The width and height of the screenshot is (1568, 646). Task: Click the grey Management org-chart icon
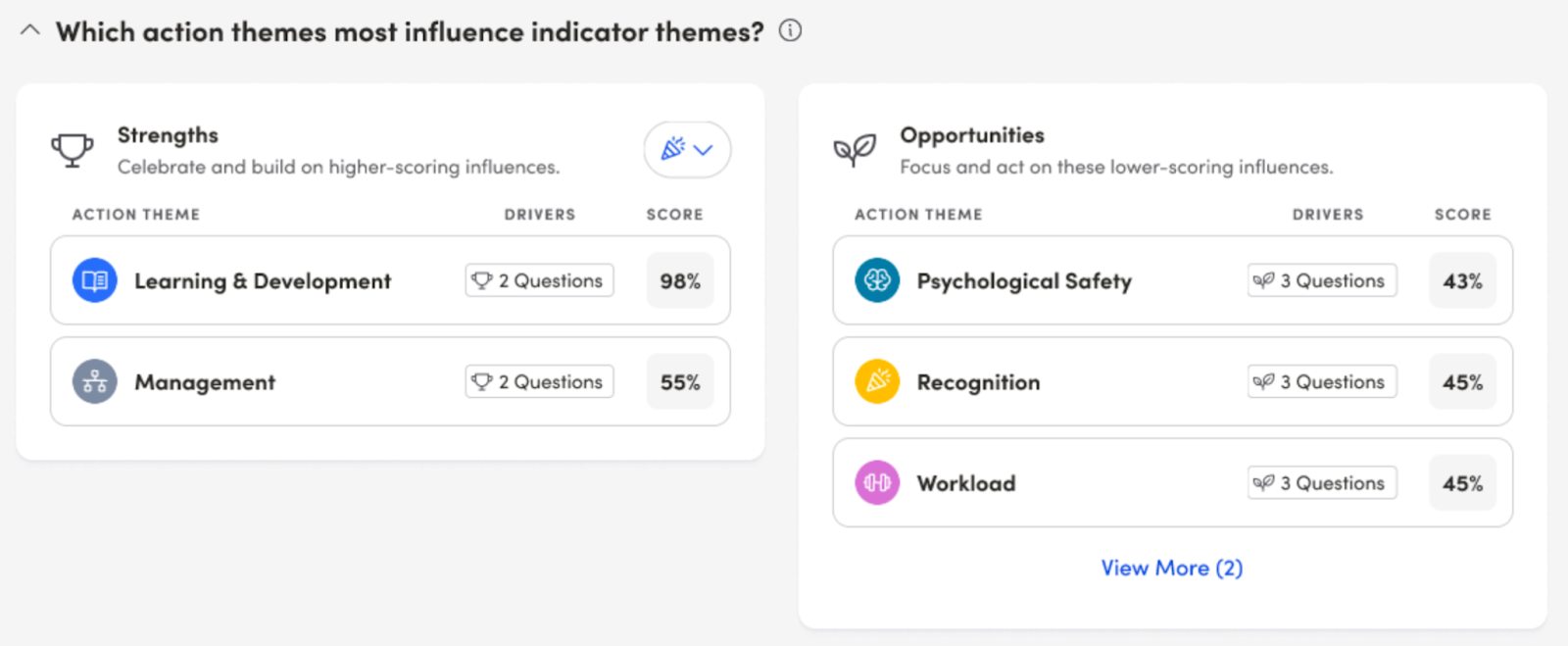(x=94, y=382)
